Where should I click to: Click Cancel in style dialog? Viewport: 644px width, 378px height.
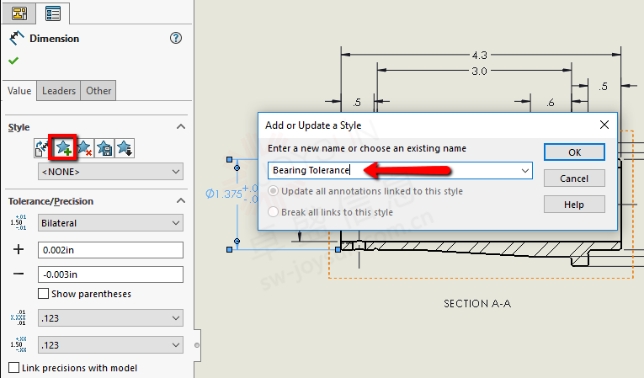coord(574,178)
